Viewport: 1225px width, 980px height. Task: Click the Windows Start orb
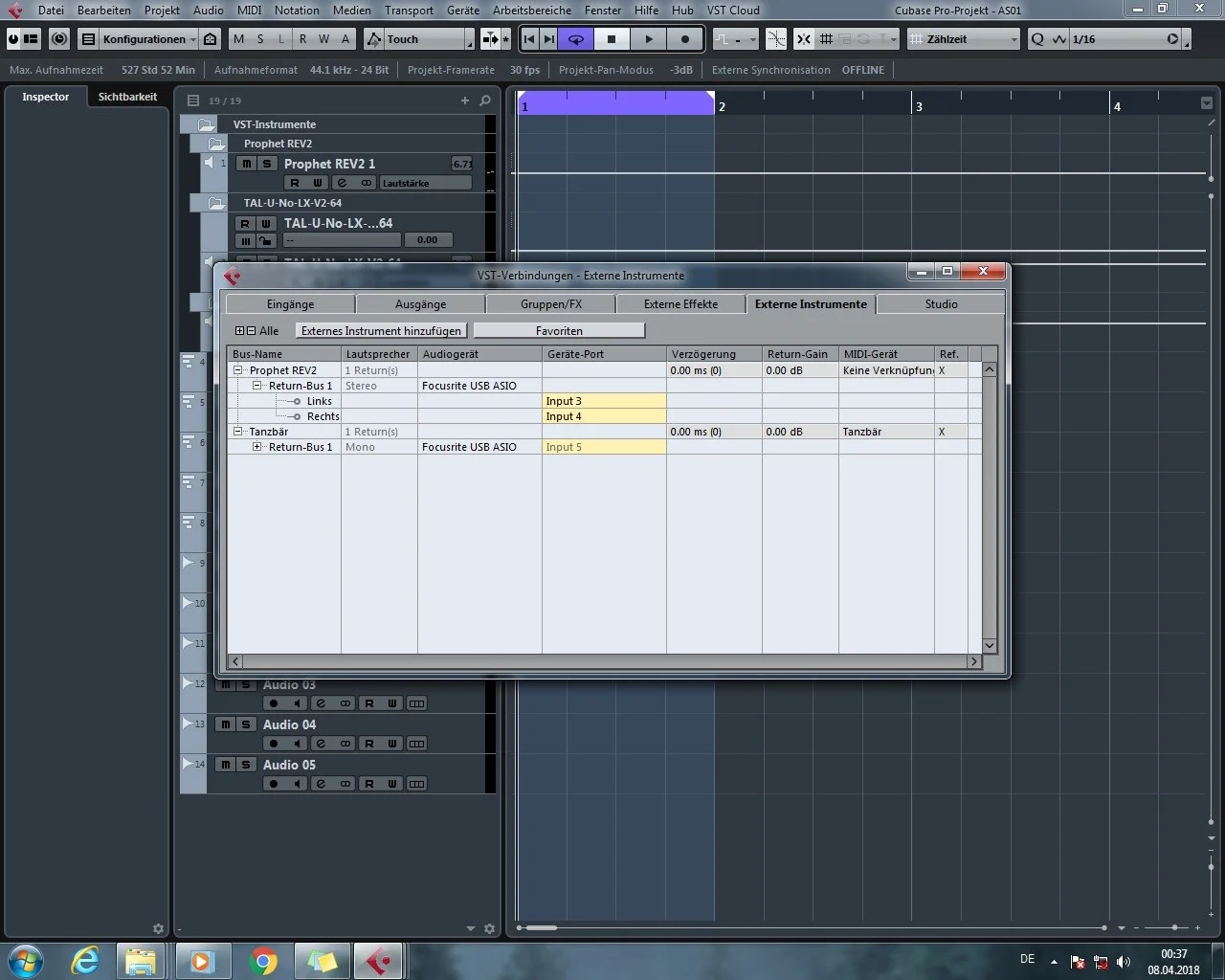26,960
